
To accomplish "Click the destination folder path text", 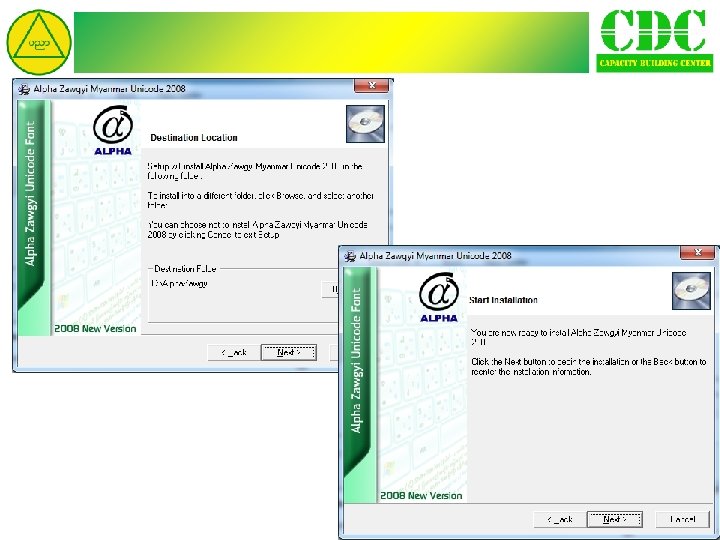I will [x=179, y=284].
